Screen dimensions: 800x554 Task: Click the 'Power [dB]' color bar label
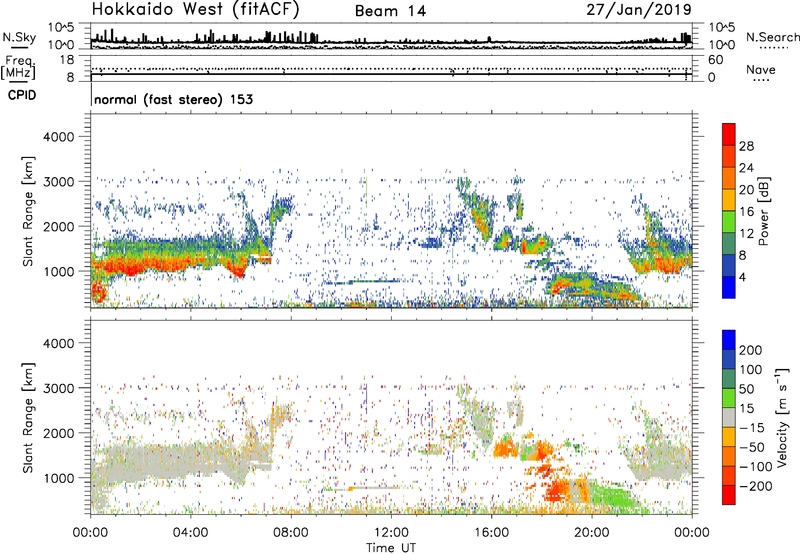[x=763, y=211]
